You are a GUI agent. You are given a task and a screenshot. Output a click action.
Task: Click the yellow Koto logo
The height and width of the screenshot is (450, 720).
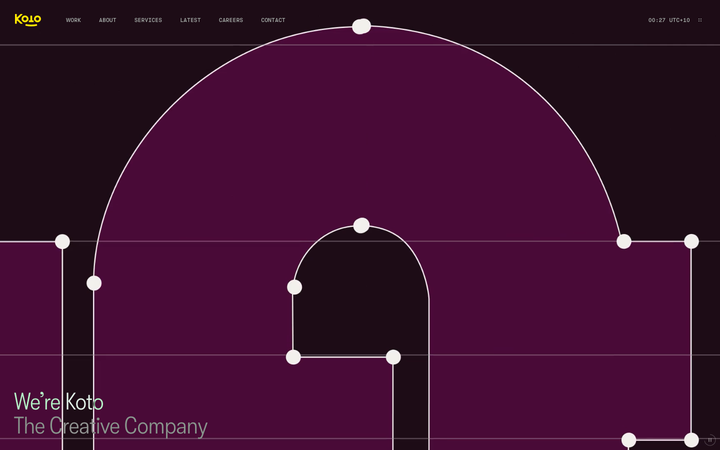coord(28,20)
